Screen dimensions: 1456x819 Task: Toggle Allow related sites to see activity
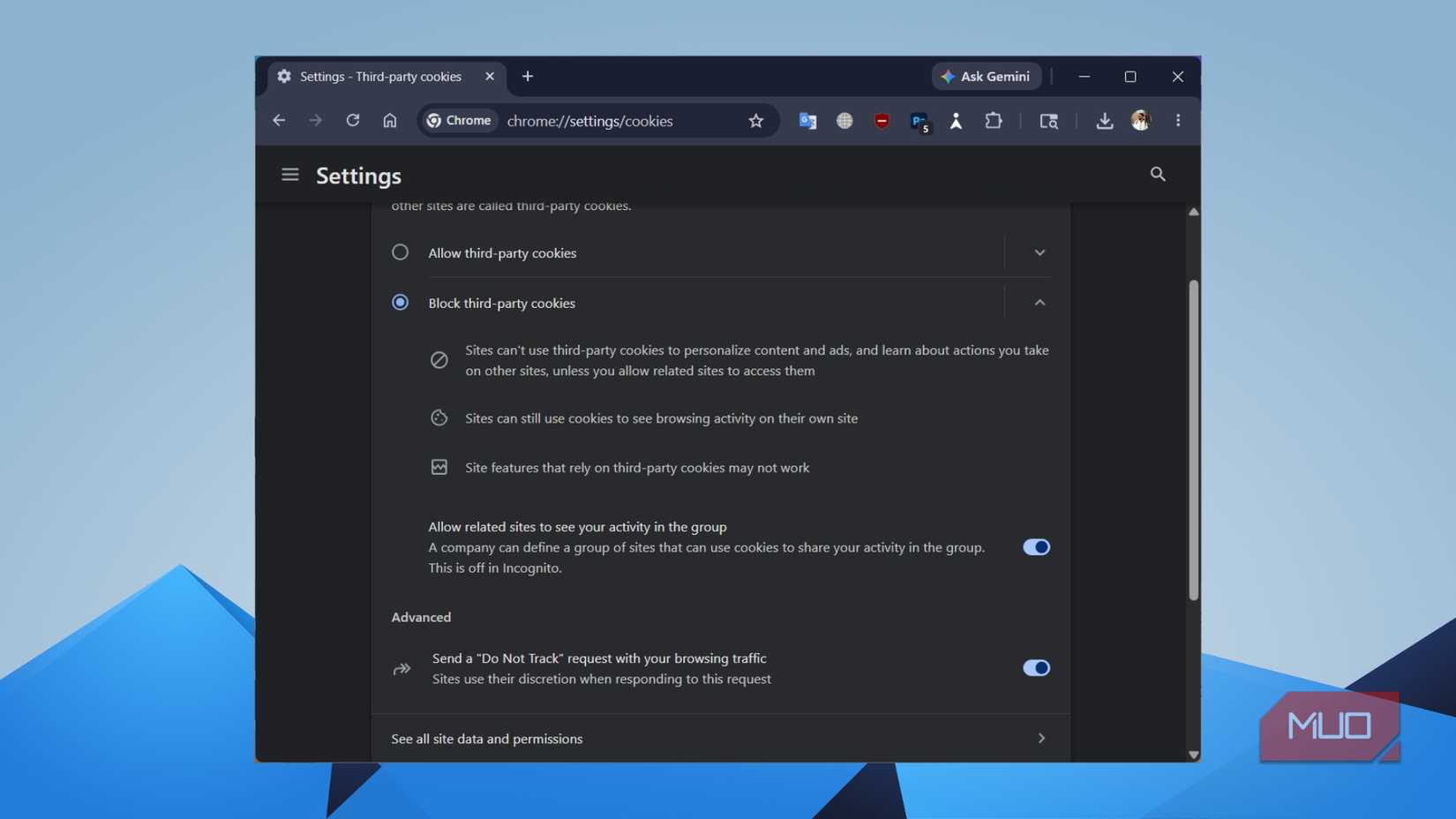pos(1036,547)
